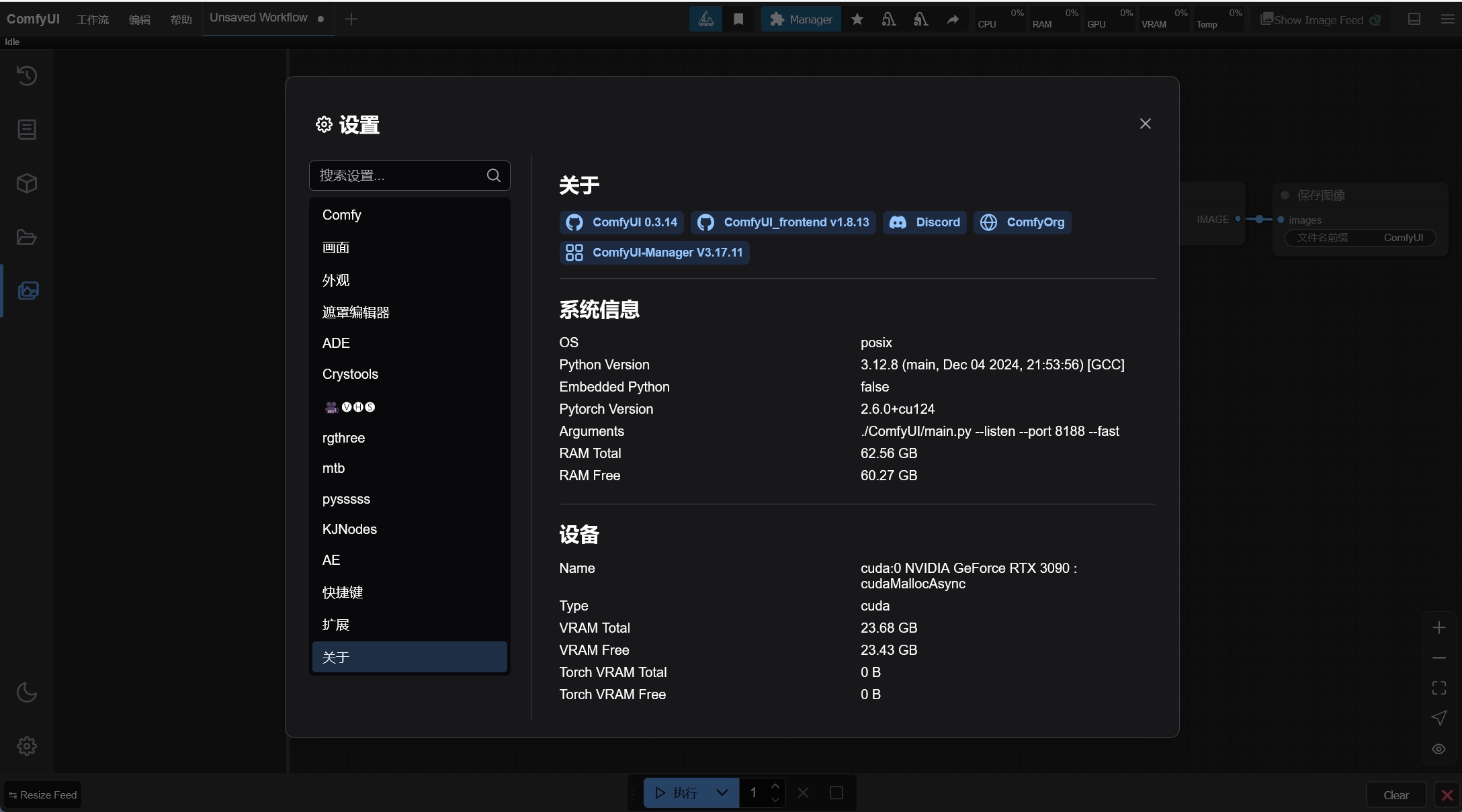Click the CPU usage monitor
The height and width of the screenshot is (812, 1462).
[x=1000, y=19]
